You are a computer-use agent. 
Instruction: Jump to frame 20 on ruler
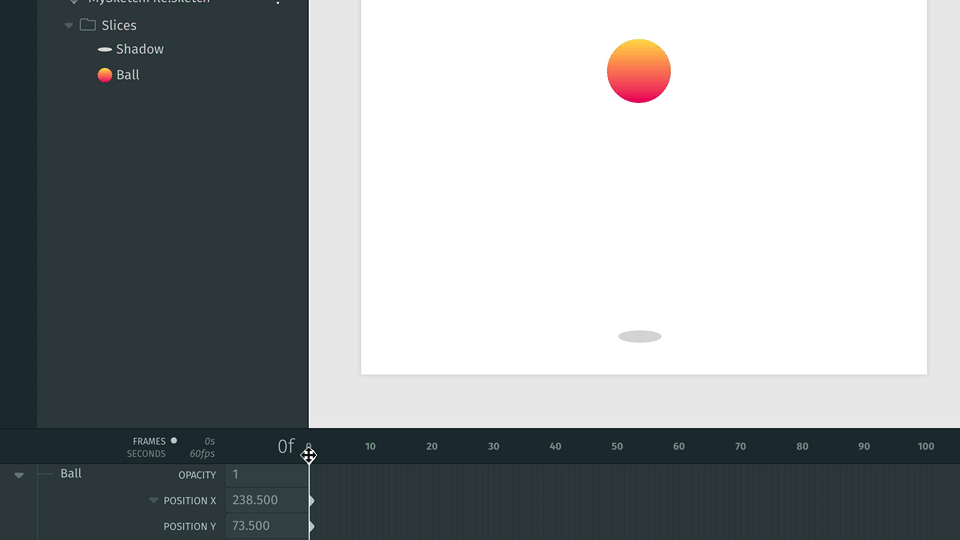[432, 446]
